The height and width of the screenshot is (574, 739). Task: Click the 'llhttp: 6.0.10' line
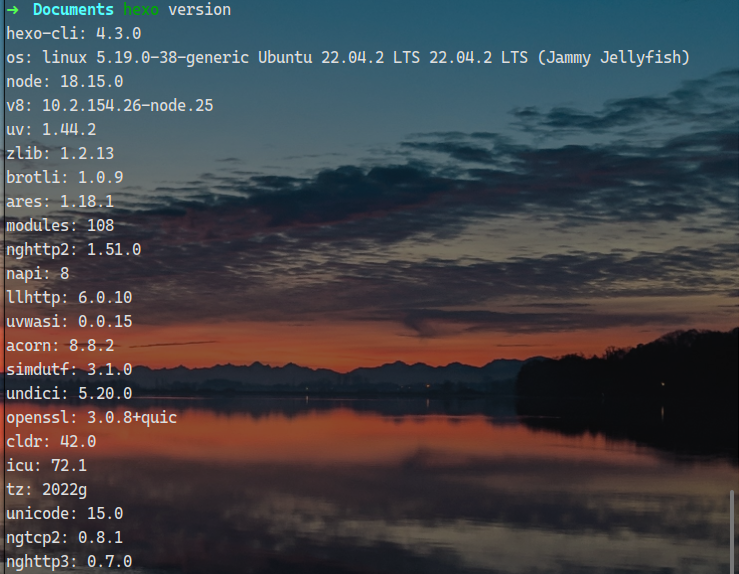[69, 297]
